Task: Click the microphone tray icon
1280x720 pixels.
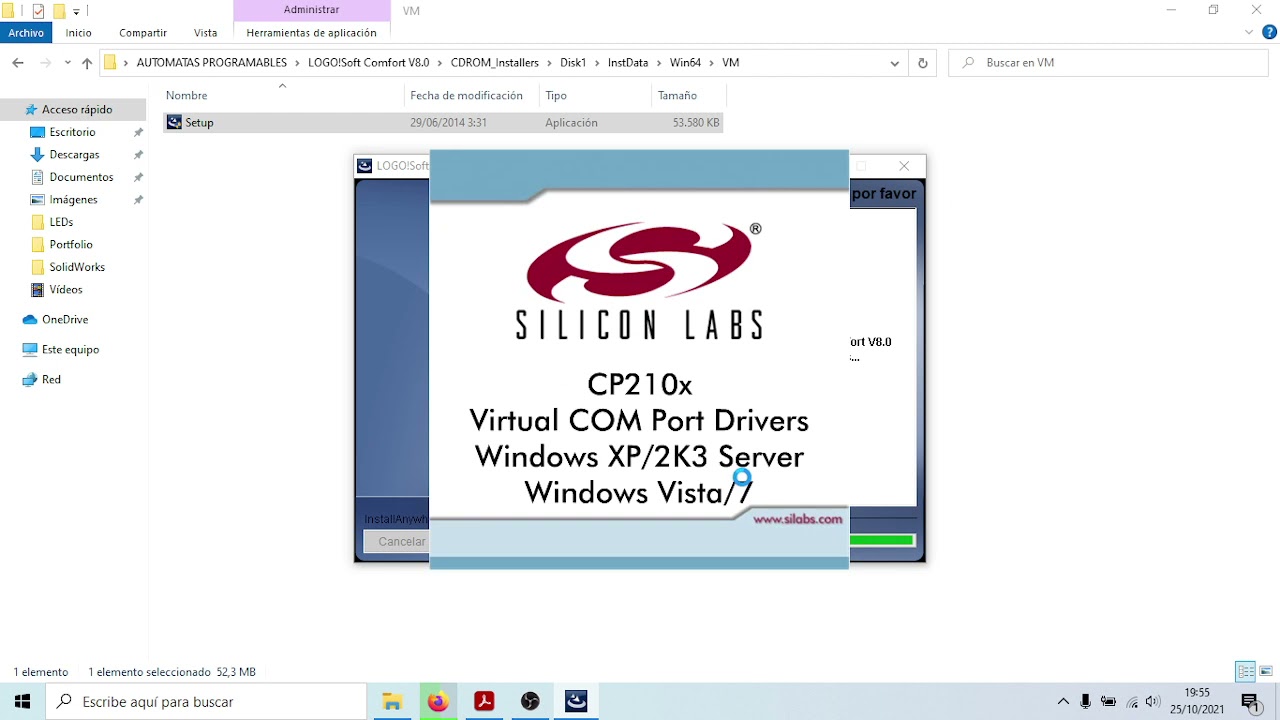Action: [x=1085, y=702]
